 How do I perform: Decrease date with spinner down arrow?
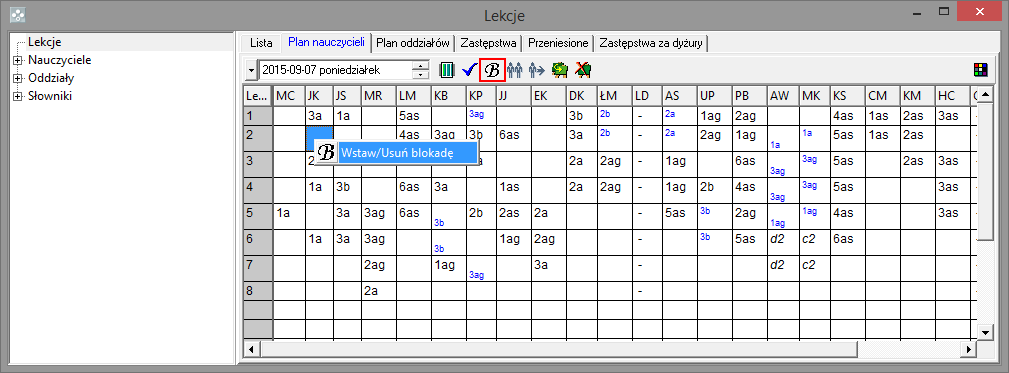[421, 74]
